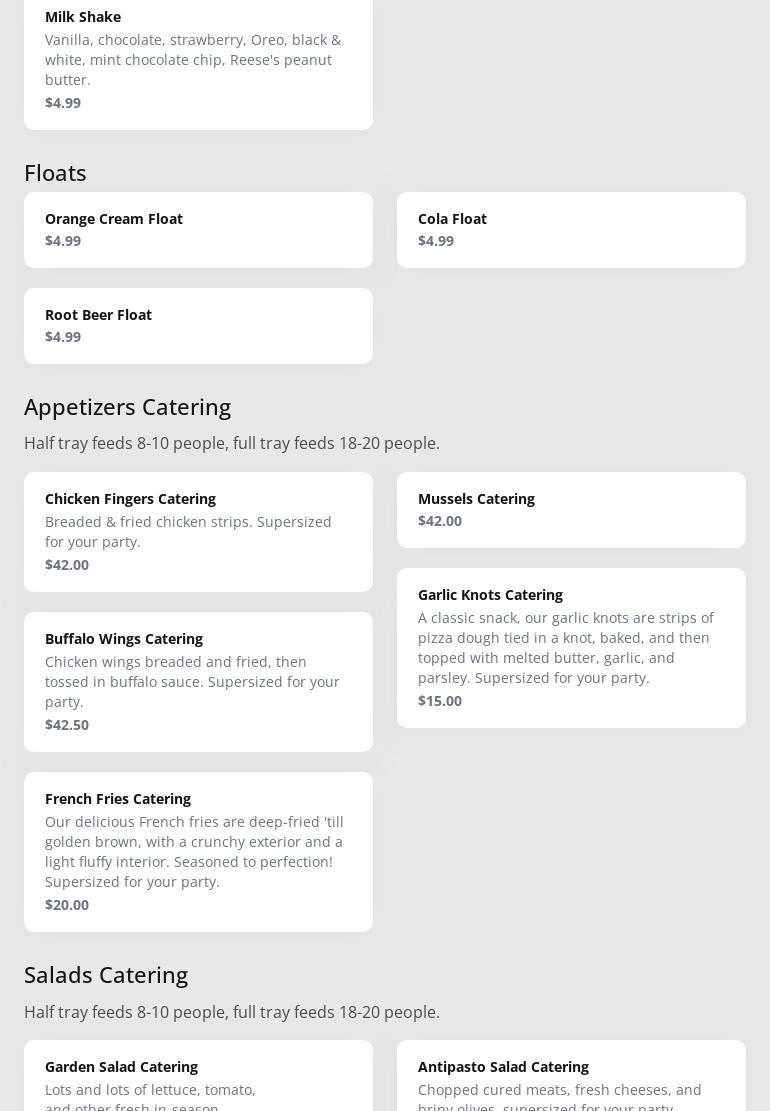Click the Milk Shake flavors description

point(193,60)
